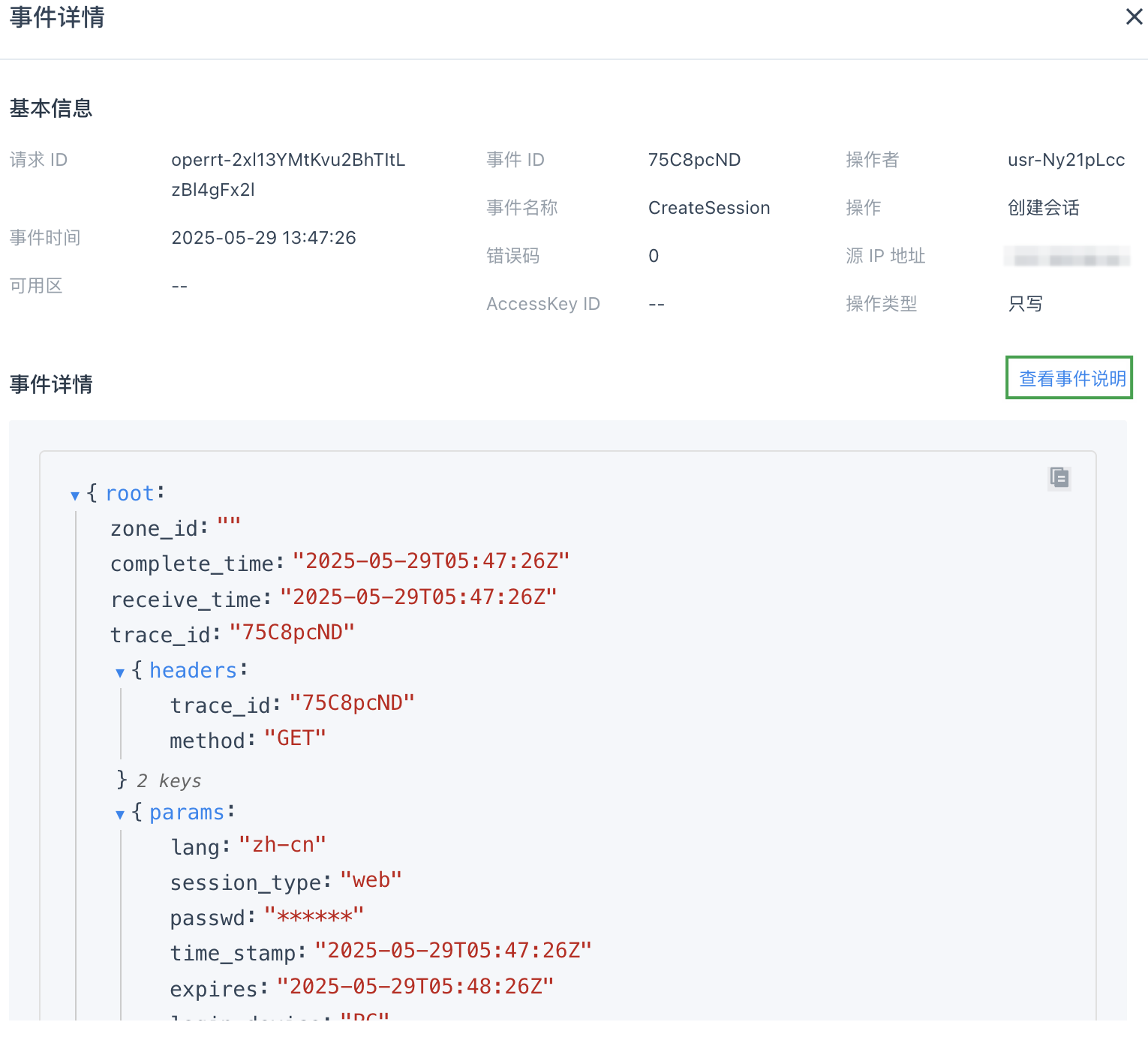Image resolution: width=1148 pixels, height=1040 pixels.
Task: Copy the JSON event details
Action: [1059, 477]
